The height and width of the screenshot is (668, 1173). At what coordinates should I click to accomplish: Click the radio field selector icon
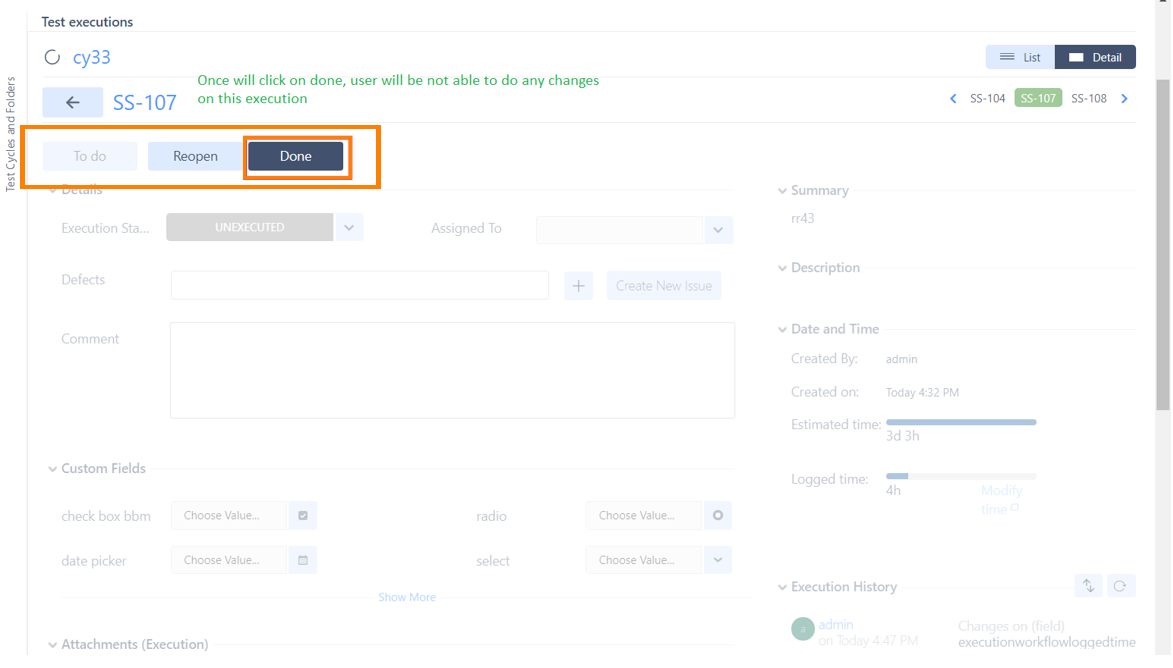(x=718, y=516)
